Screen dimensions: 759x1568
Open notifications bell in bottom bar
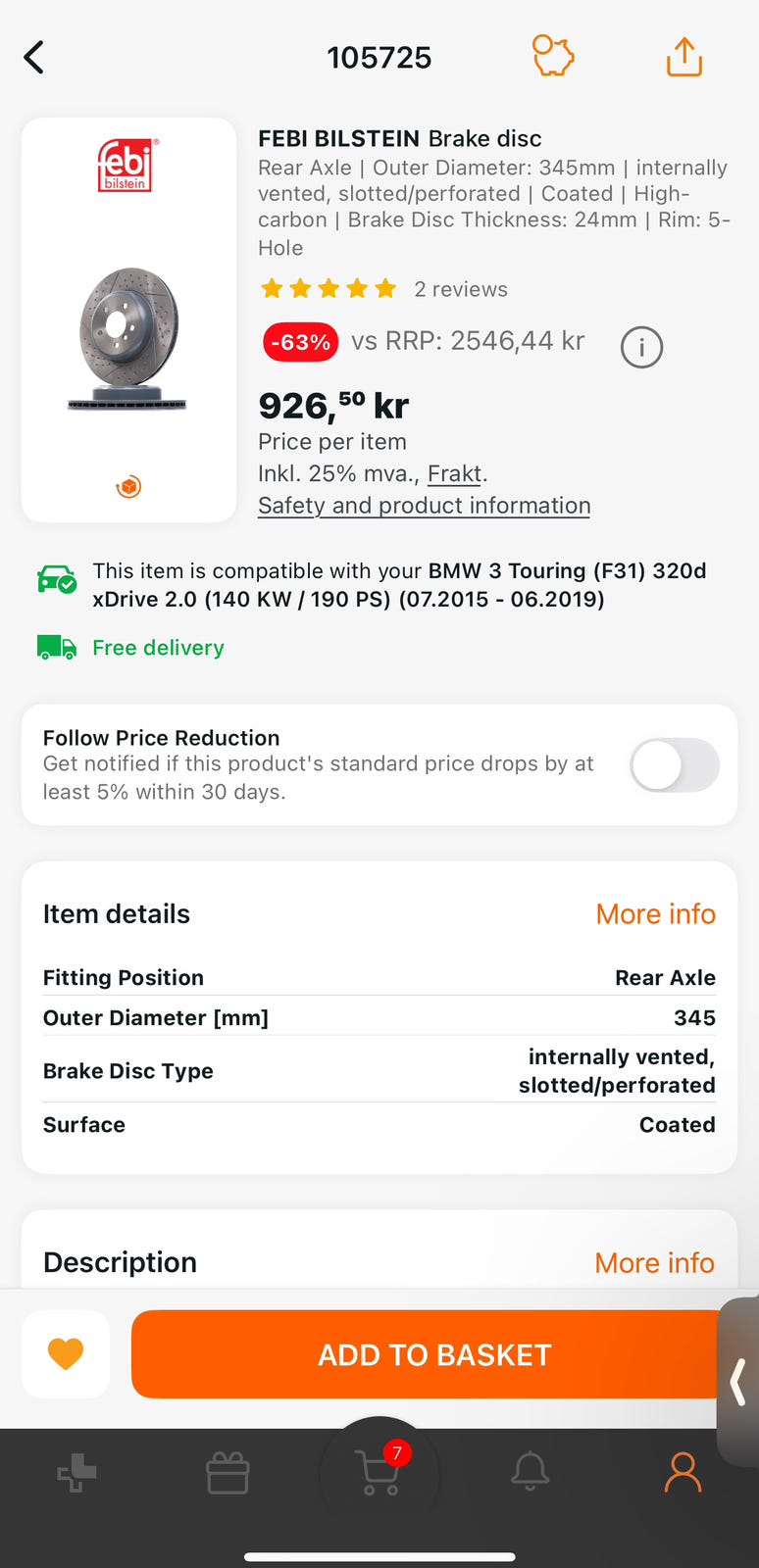click(531, 1472)
